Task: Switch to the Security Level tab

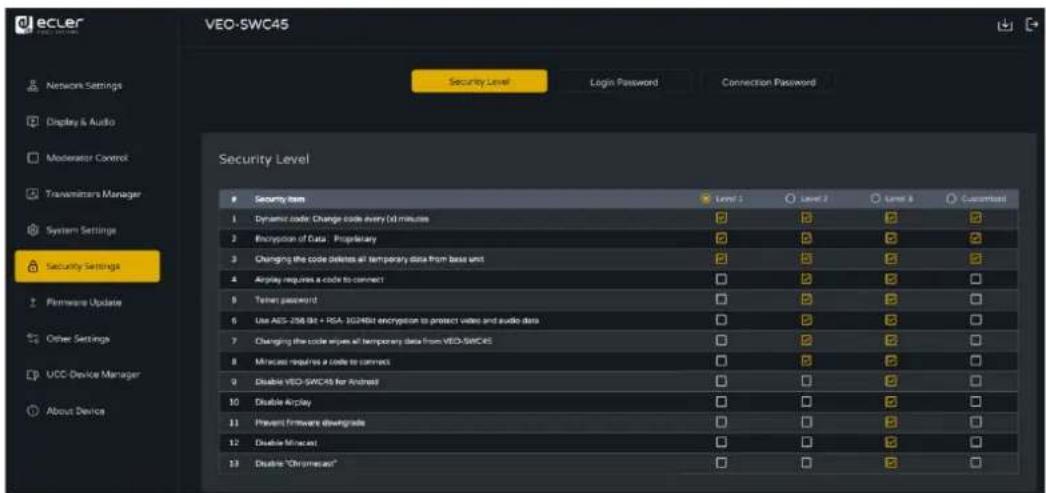Action: tap(480, 82)
